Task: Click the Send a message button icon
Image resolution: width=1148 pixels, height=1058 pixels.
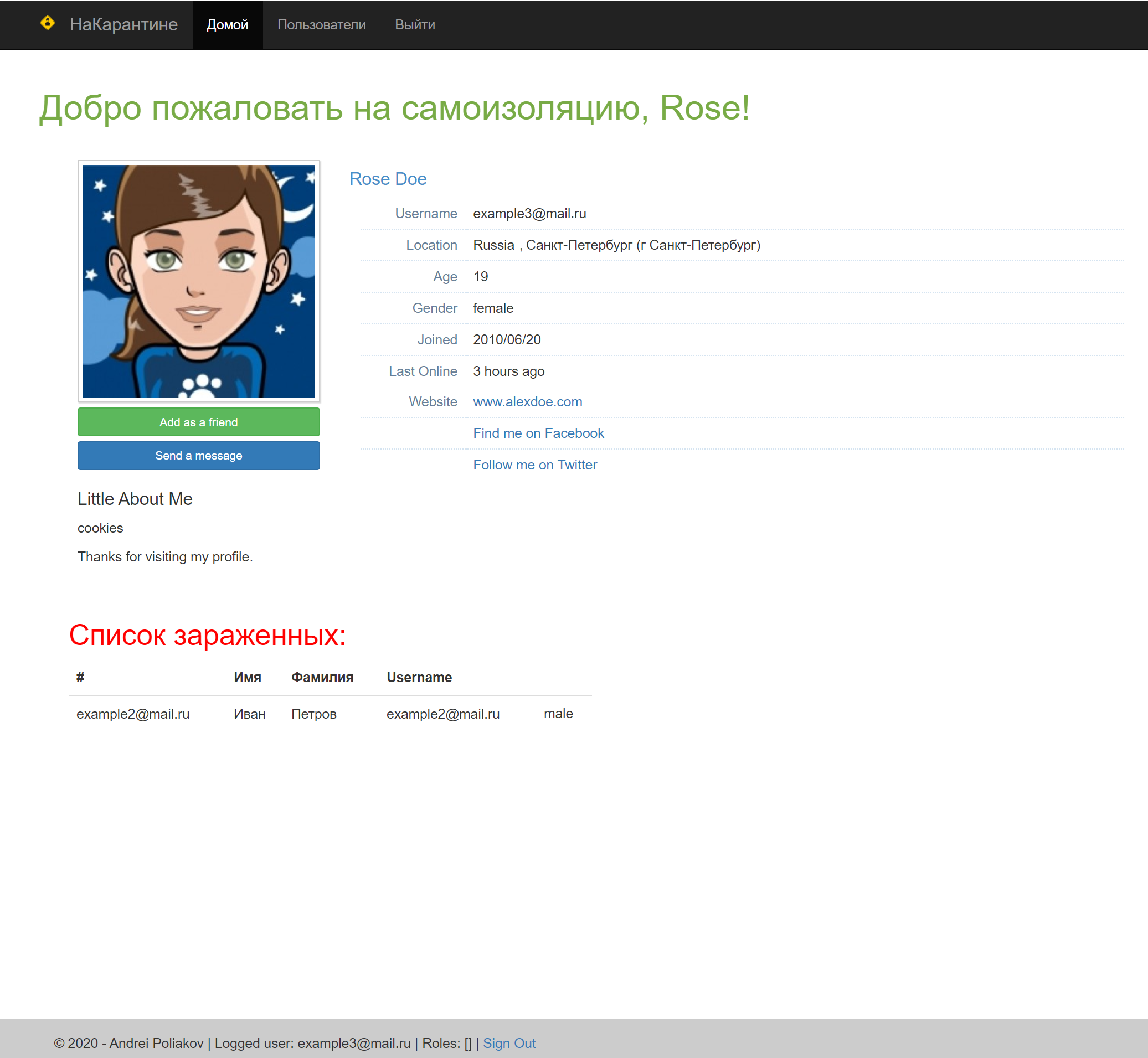Action: (x=198, y=455)
